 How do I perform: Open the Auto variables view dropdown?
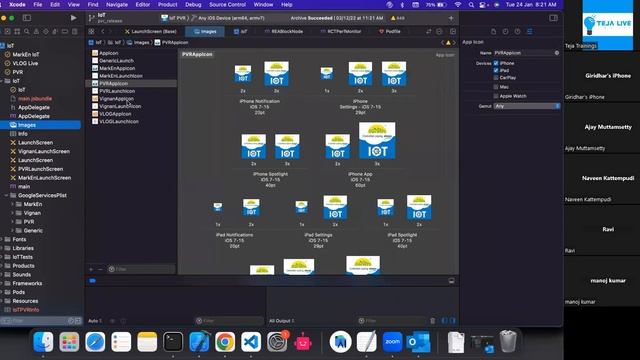(x=95, y=321)
